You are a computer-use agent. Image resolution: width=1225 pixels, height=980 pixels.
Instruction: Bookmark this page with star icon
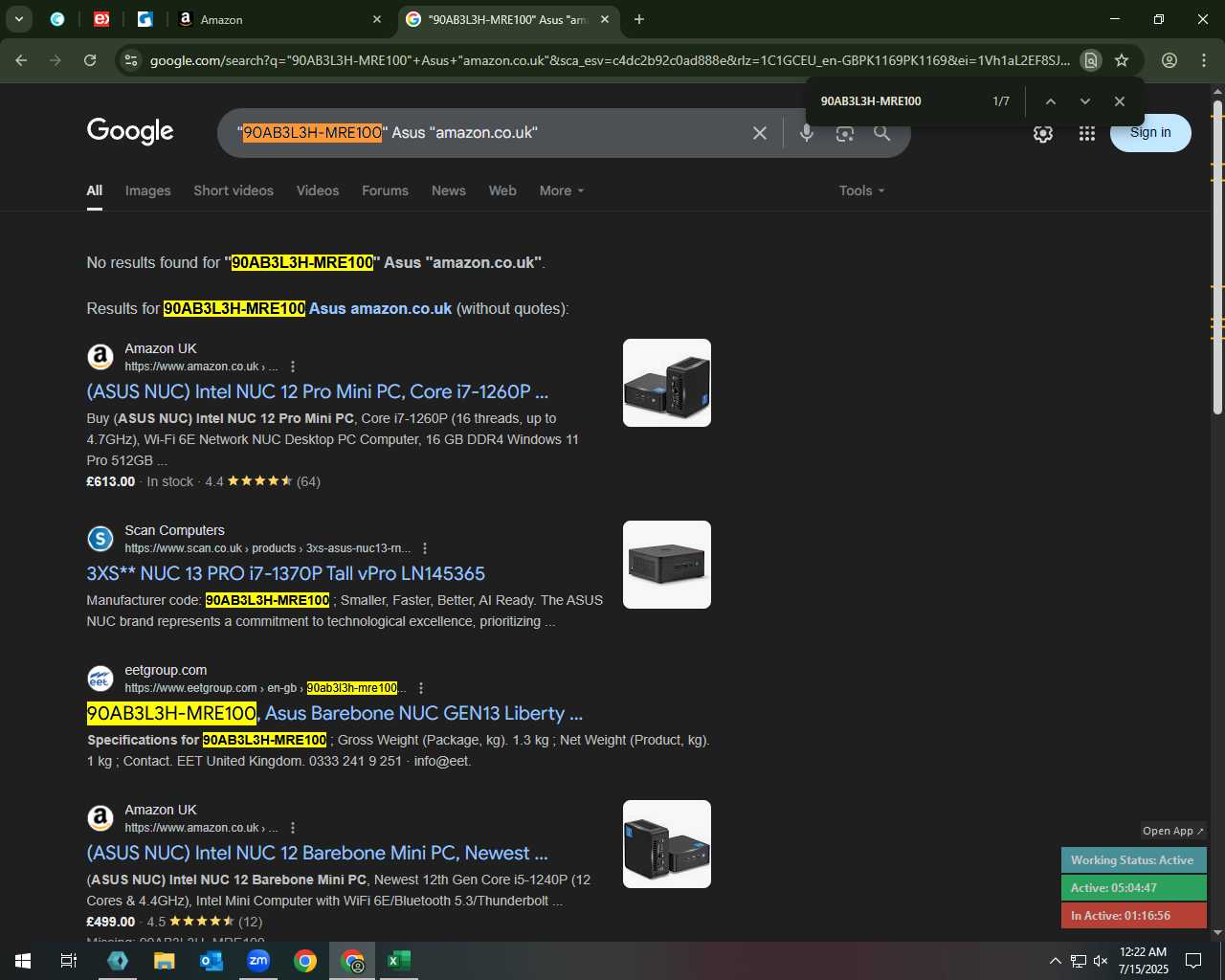tap(1122, 60)
